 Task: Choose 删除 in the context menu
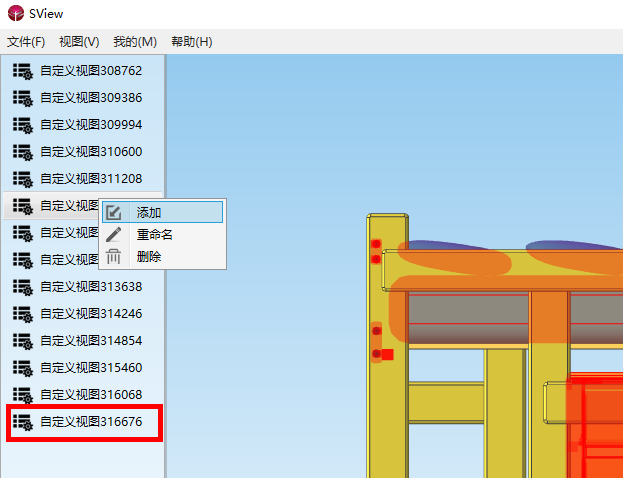click(163, 257)
